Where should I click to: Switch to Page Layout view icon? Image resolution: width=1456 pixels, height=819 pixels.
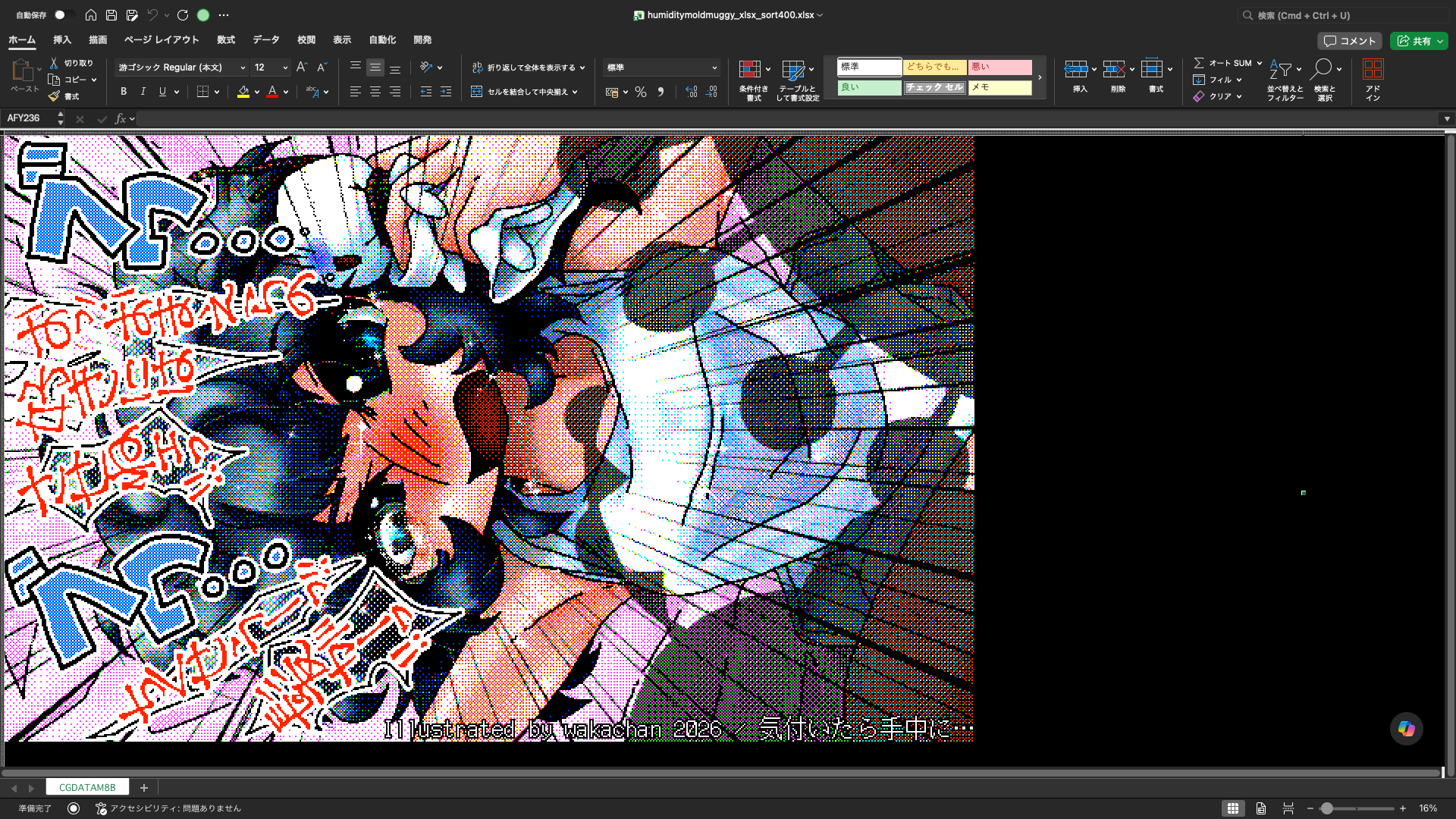1260,808
